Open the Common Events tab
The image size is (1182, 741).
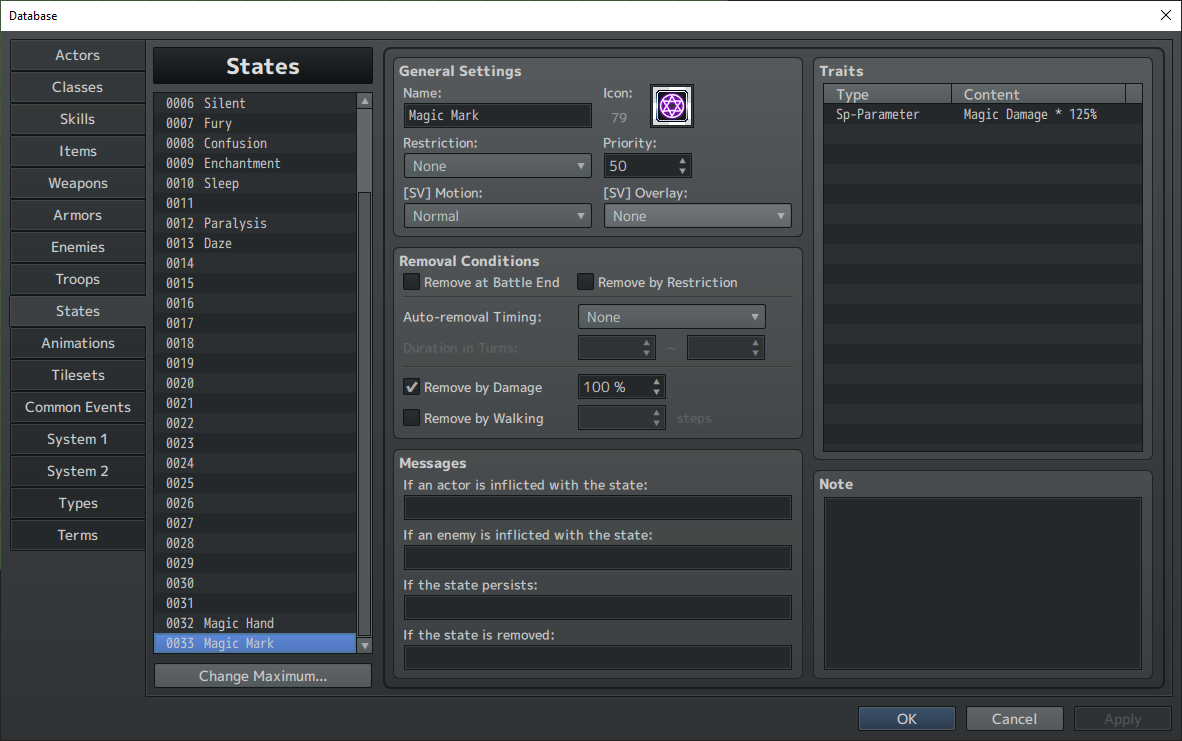pos(78,407)
